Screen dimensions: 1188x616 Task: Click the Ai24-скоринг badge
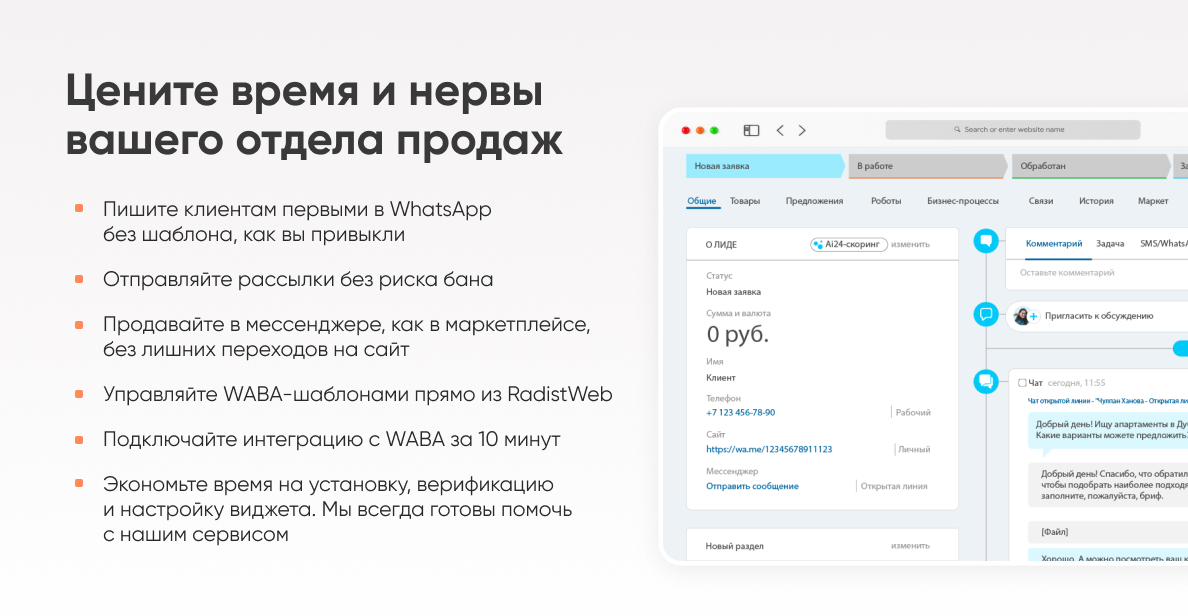tap(849, 245)
